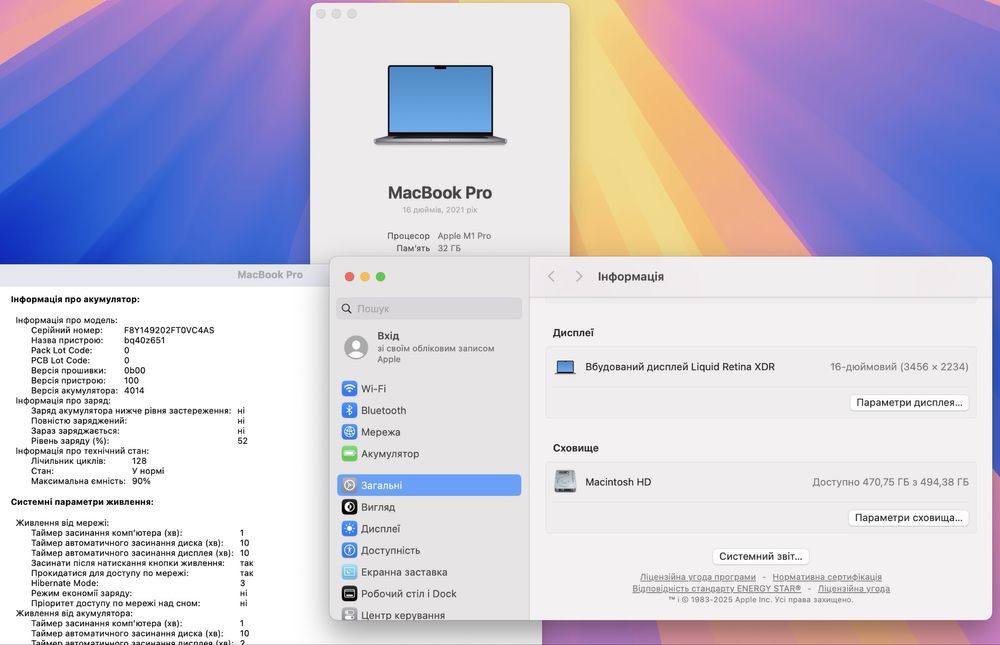Click the Режим економії заряду row
The image size is (1000, 645).
coord(139,593)
